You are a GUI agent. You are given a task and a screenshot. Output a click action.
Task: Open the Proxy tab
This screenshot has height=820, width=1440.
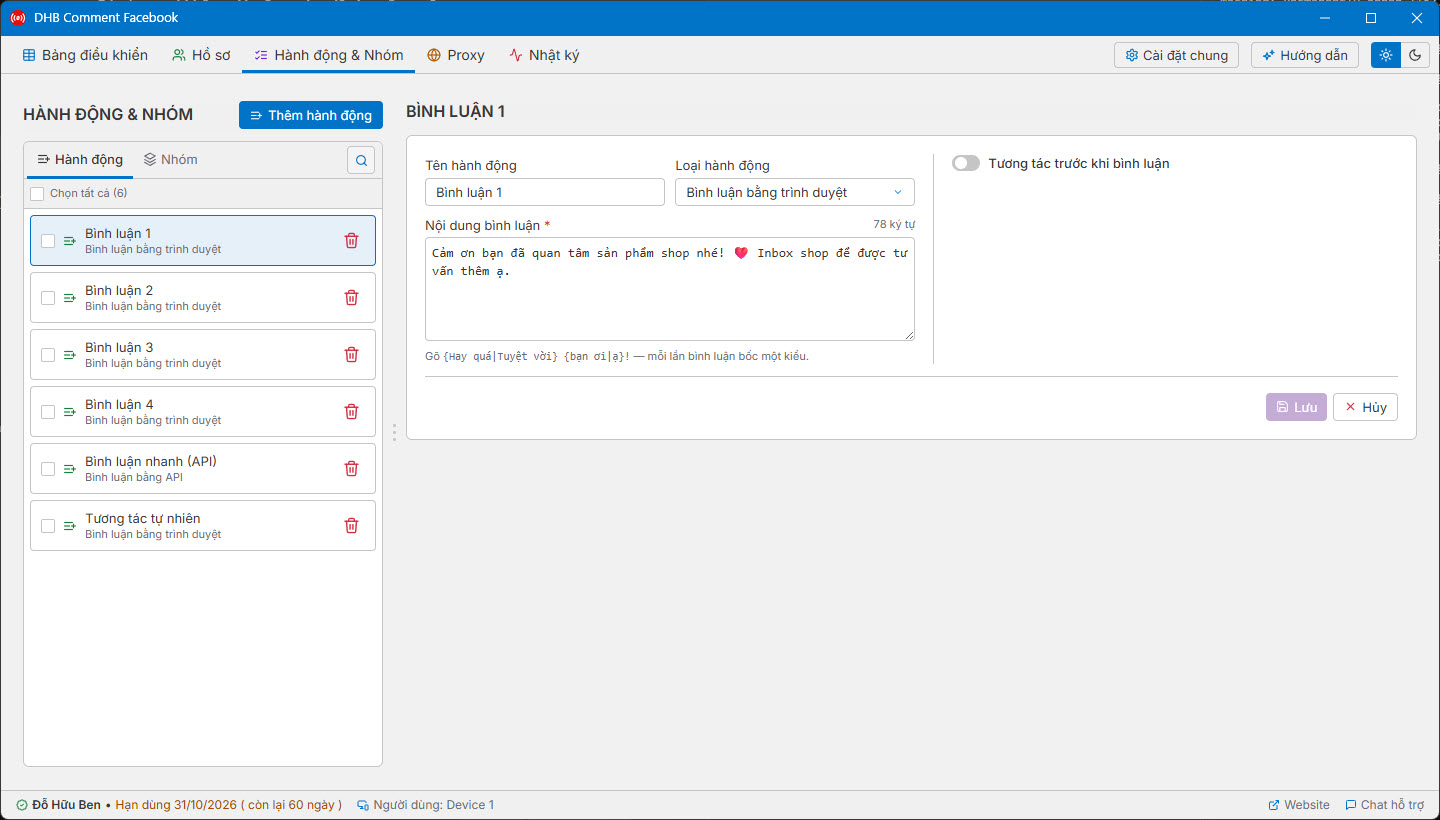click(x=456, y=55)
